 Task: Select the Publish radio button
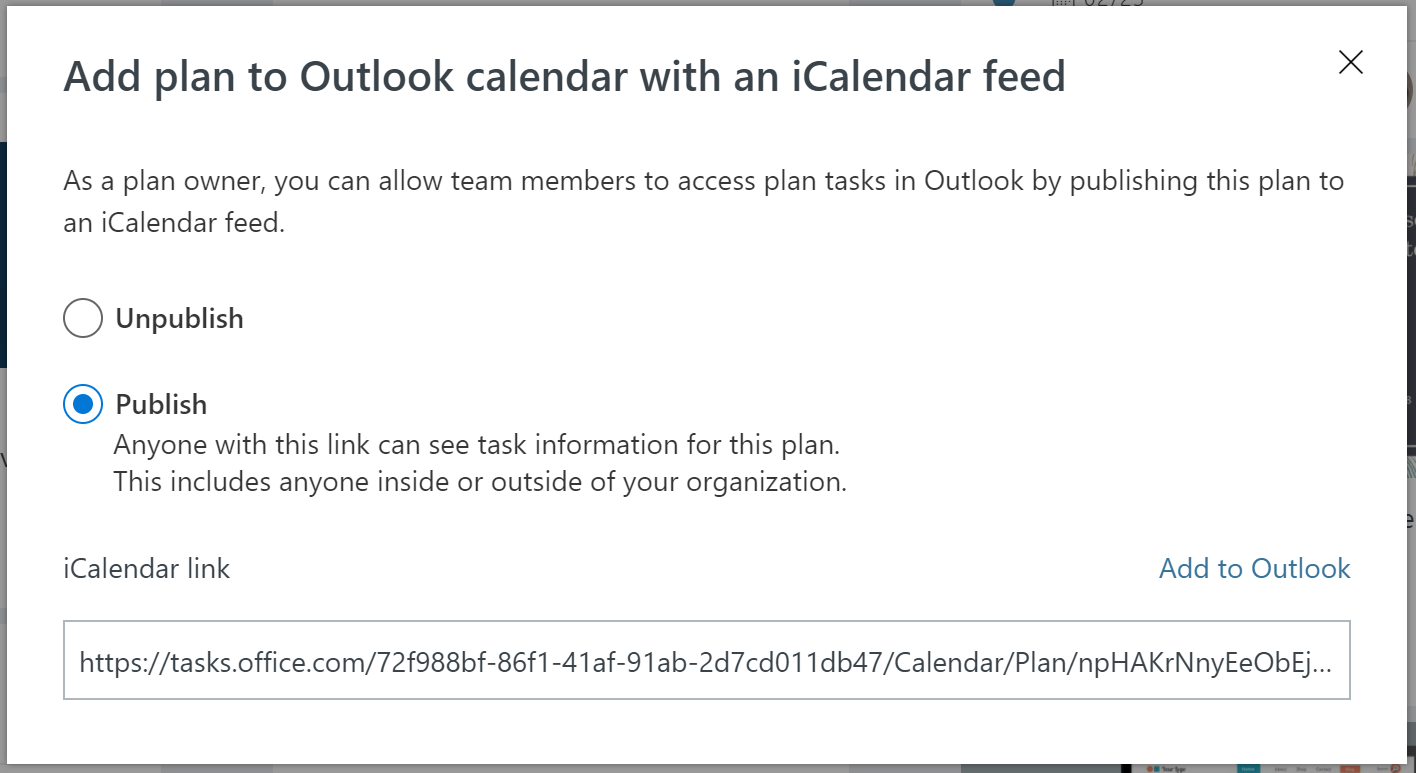[x=83, y=403]
